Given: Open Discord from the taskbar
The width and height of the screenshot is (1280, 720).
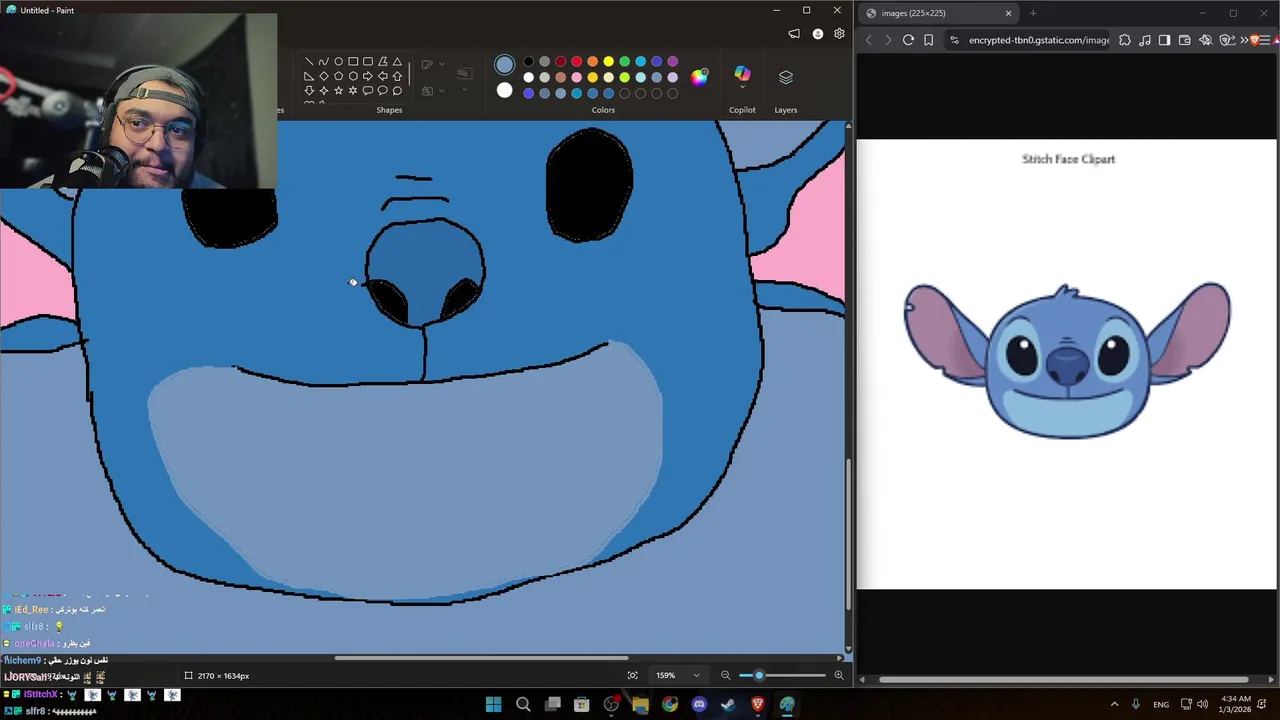Looking at the screenshot, I should 699,704.
